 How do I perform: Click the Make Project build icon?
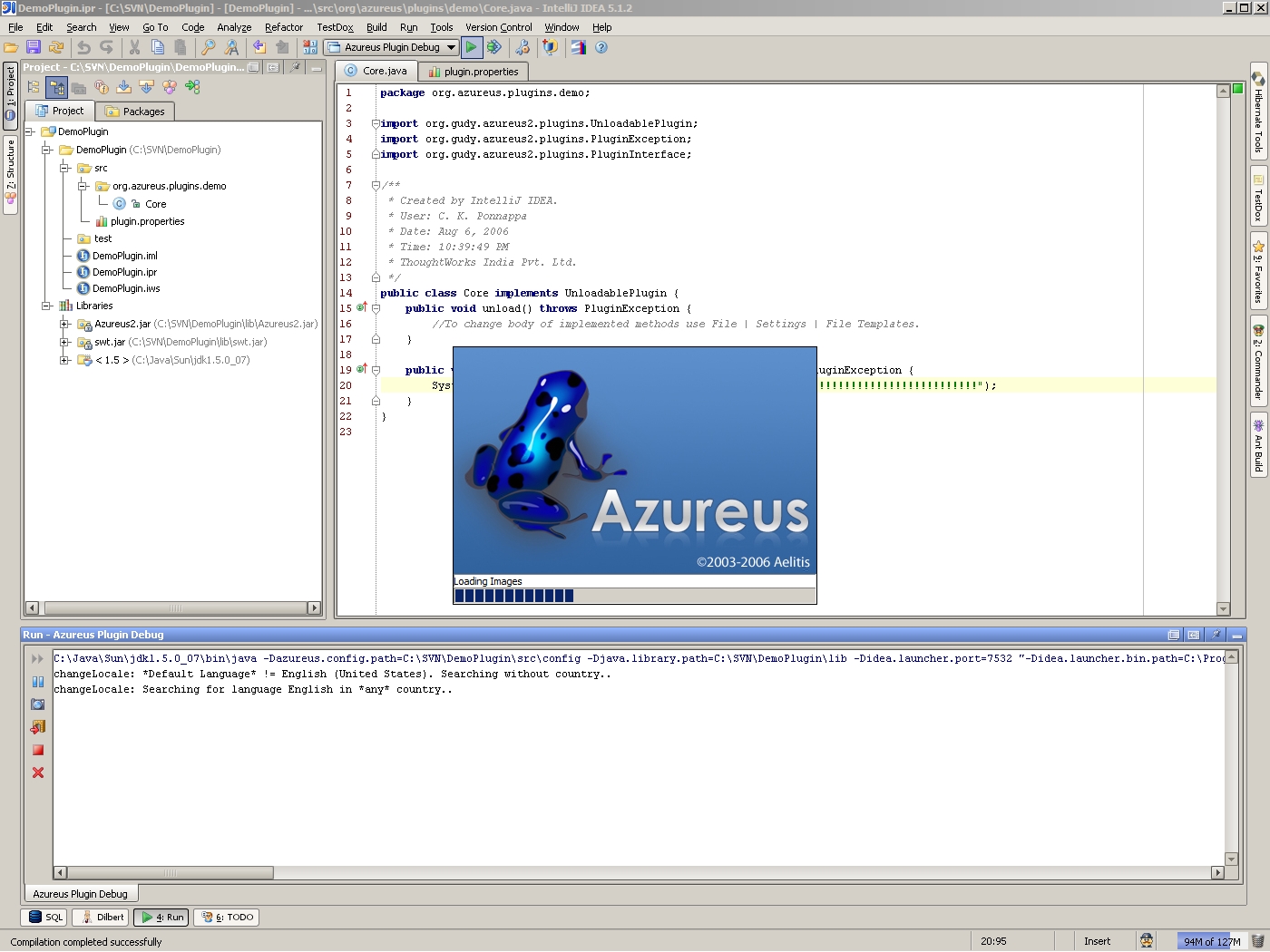point(310,47)
